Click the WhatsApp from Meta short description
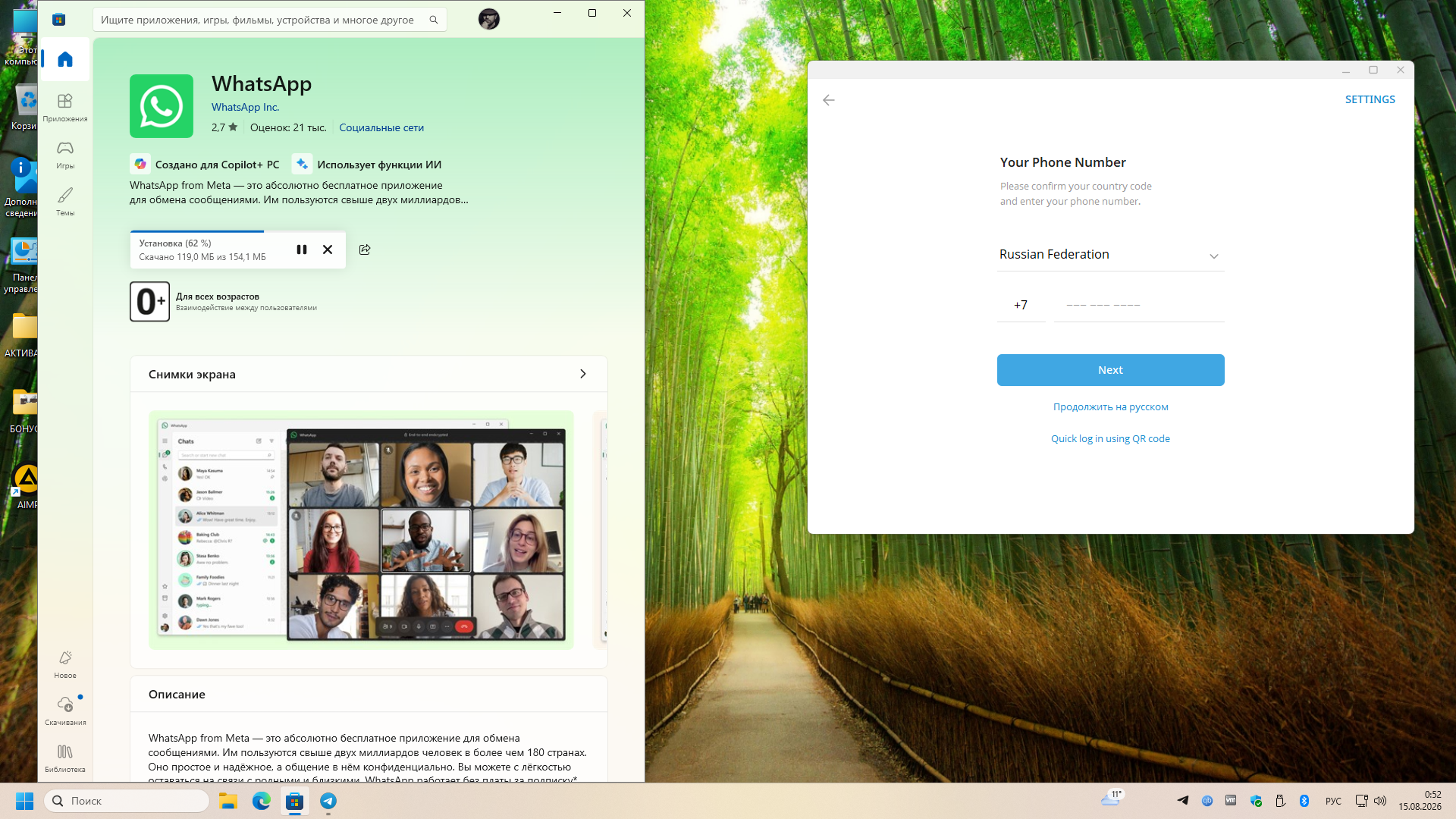This screenshot has width=1456, height=819. [299, 193]
